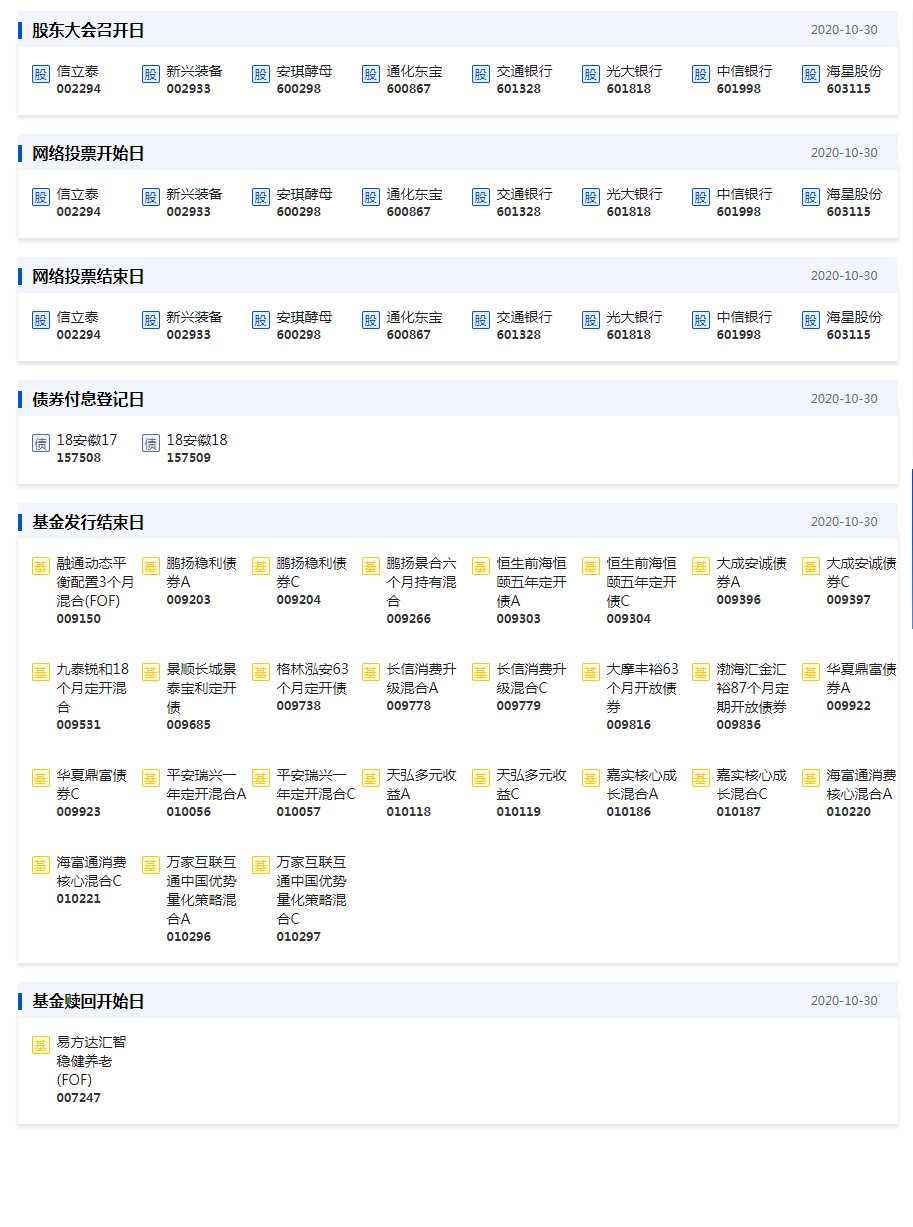Screen dimensions: 913x1227
Task: Click fund icon beside 九泰锐和18个月定开混合
Action: click(x=41, y=672)
